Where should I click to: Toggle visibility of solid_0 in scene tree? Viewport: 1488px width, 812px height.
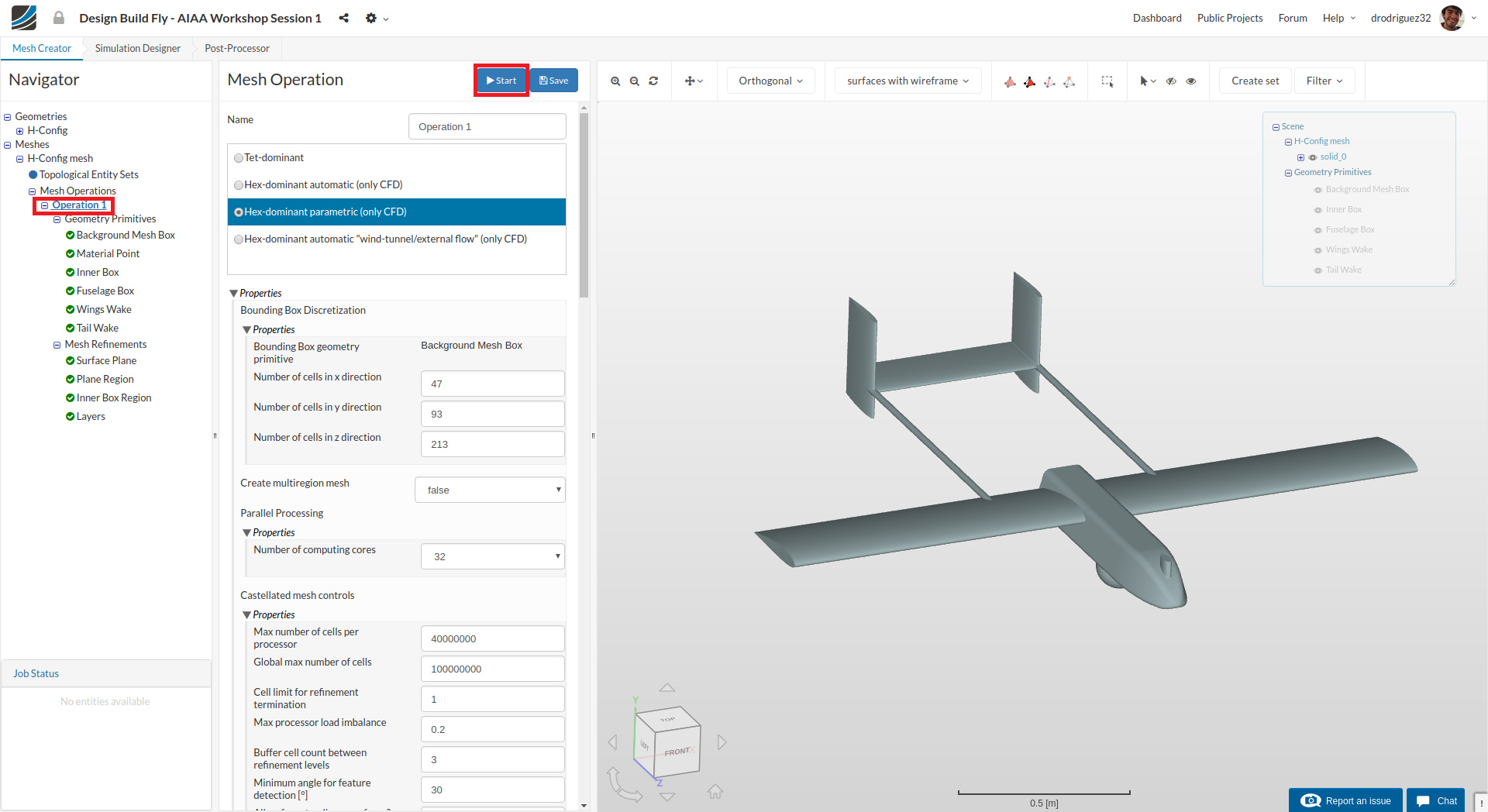[x=1313, y=157]
